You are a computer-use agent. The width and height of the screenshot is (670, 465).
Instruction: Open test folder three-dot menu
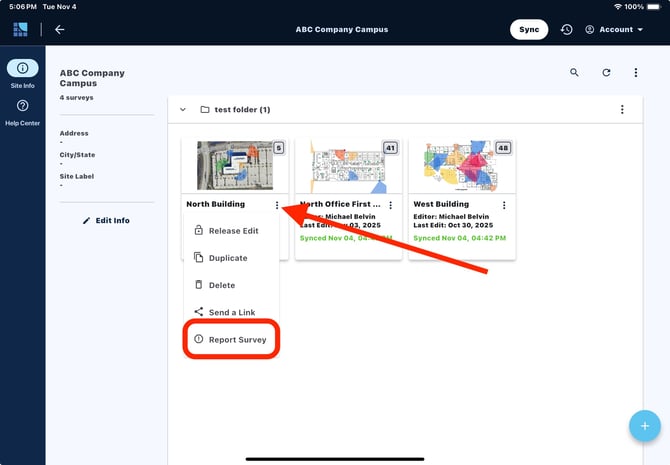click(x=622, y=109)
